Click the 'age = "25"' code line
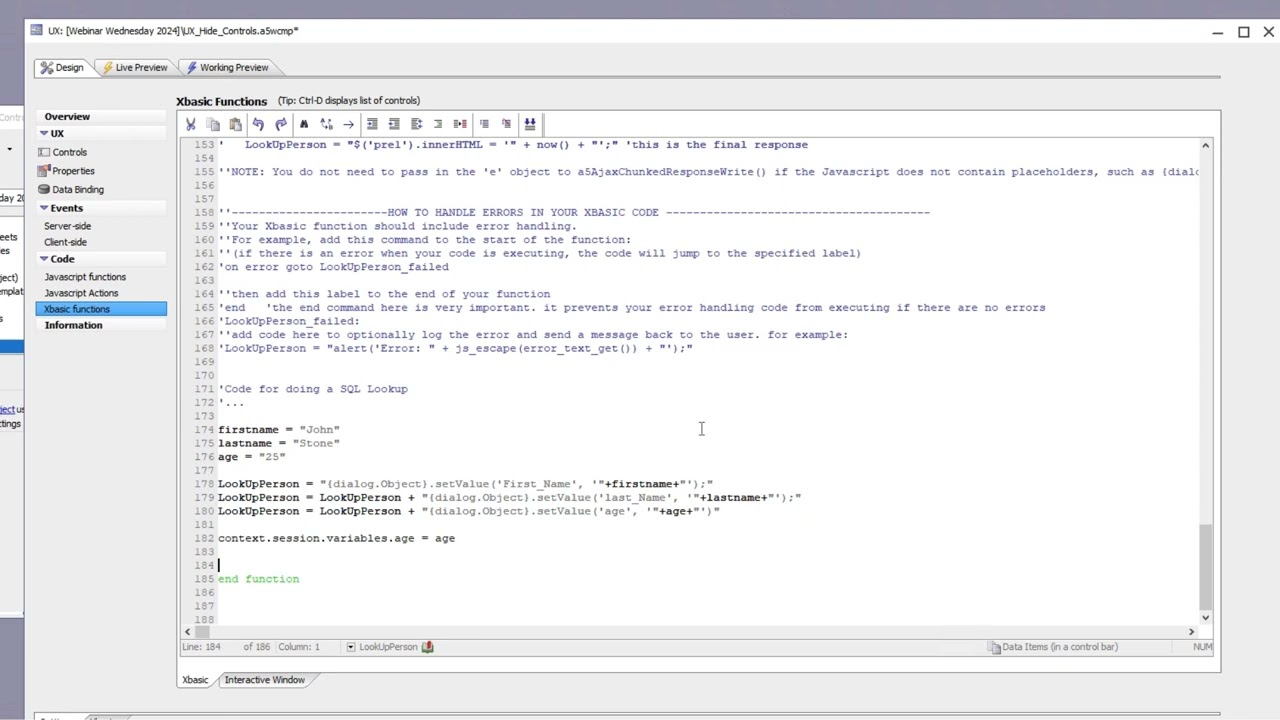Screen dimensions: 1280x720 (x=252, y=457)
